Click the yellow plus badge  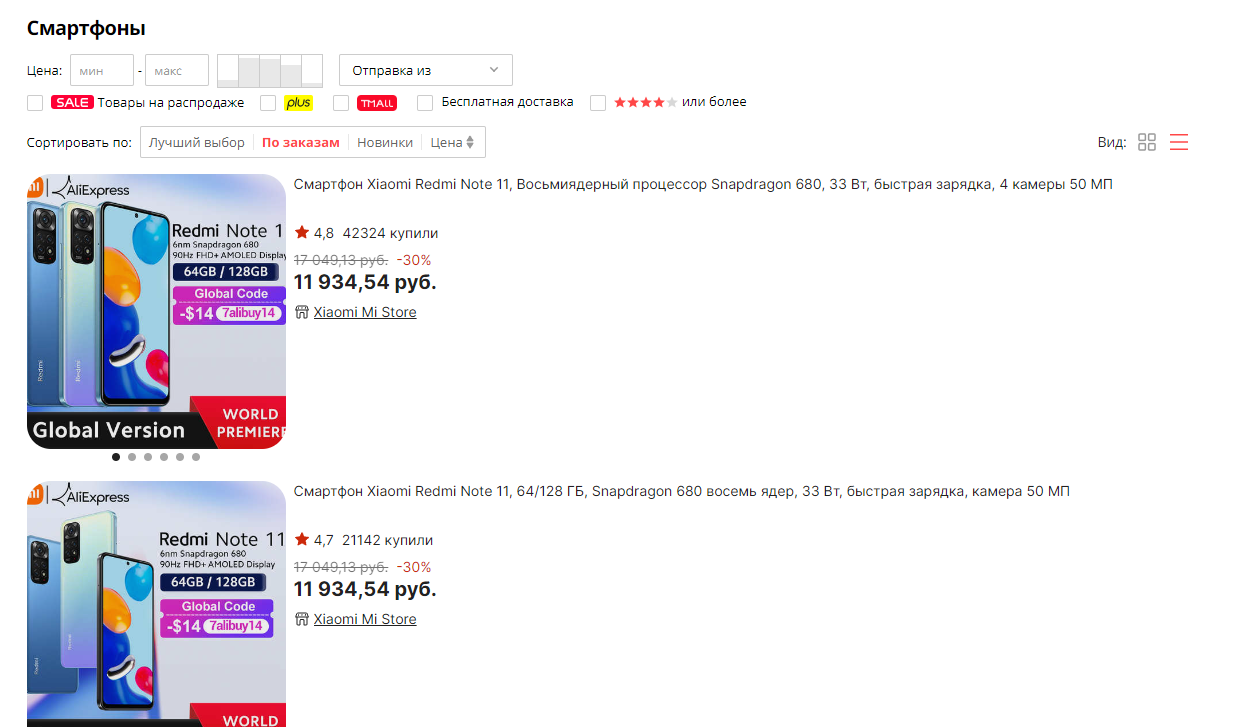click(x=298, y=102)
